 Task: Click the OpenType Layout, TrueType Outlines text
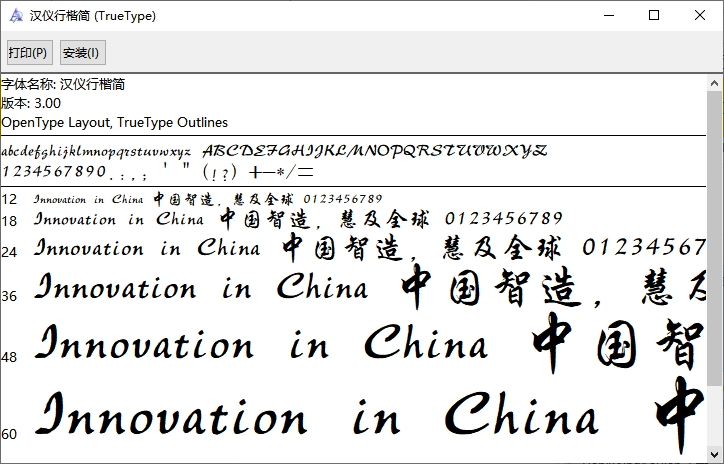click(x=115, y=122)
